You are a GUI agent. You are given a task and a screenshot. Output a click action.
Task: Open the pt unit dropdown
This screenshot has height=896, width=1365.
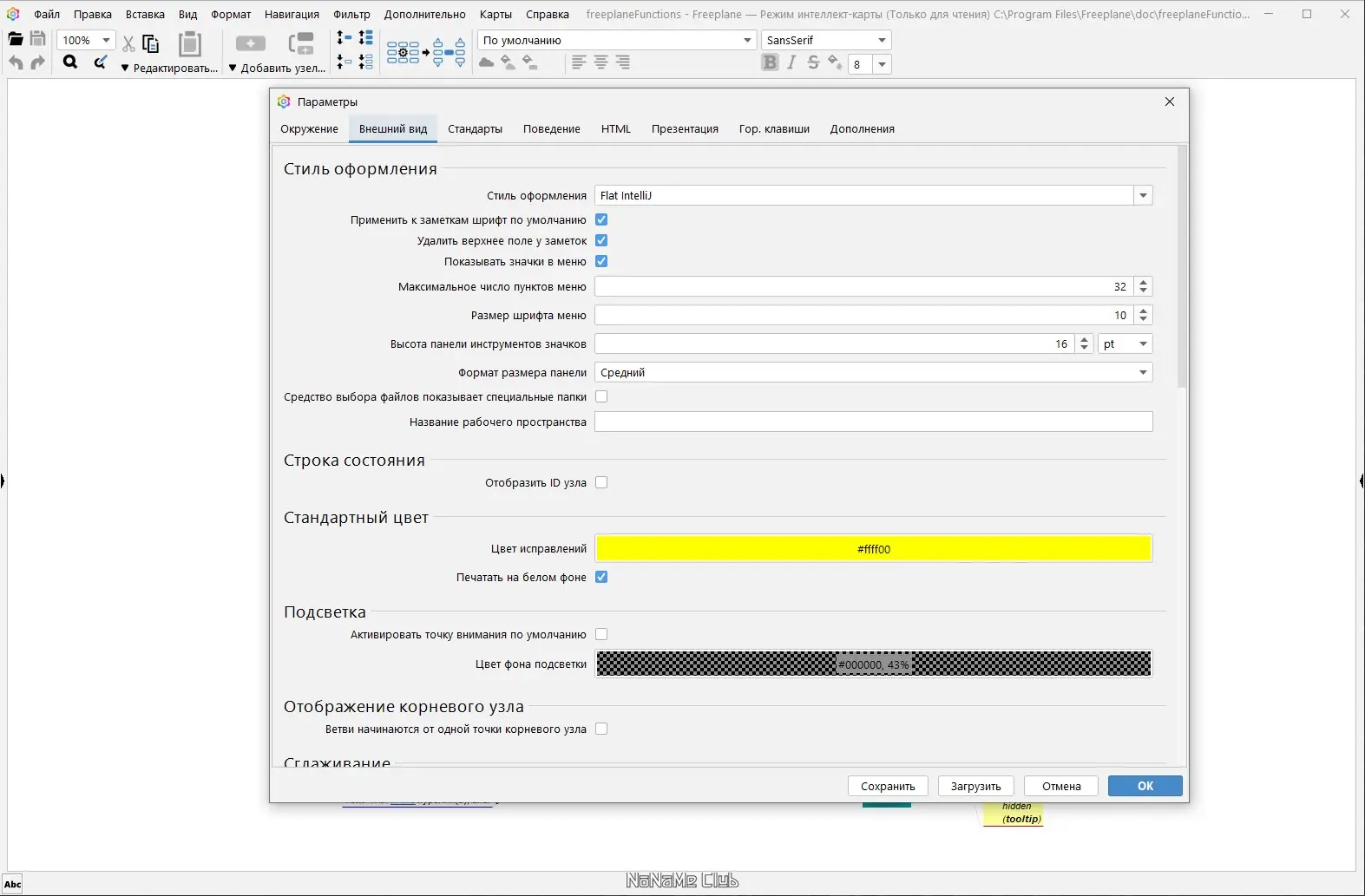coord(1125,344)
